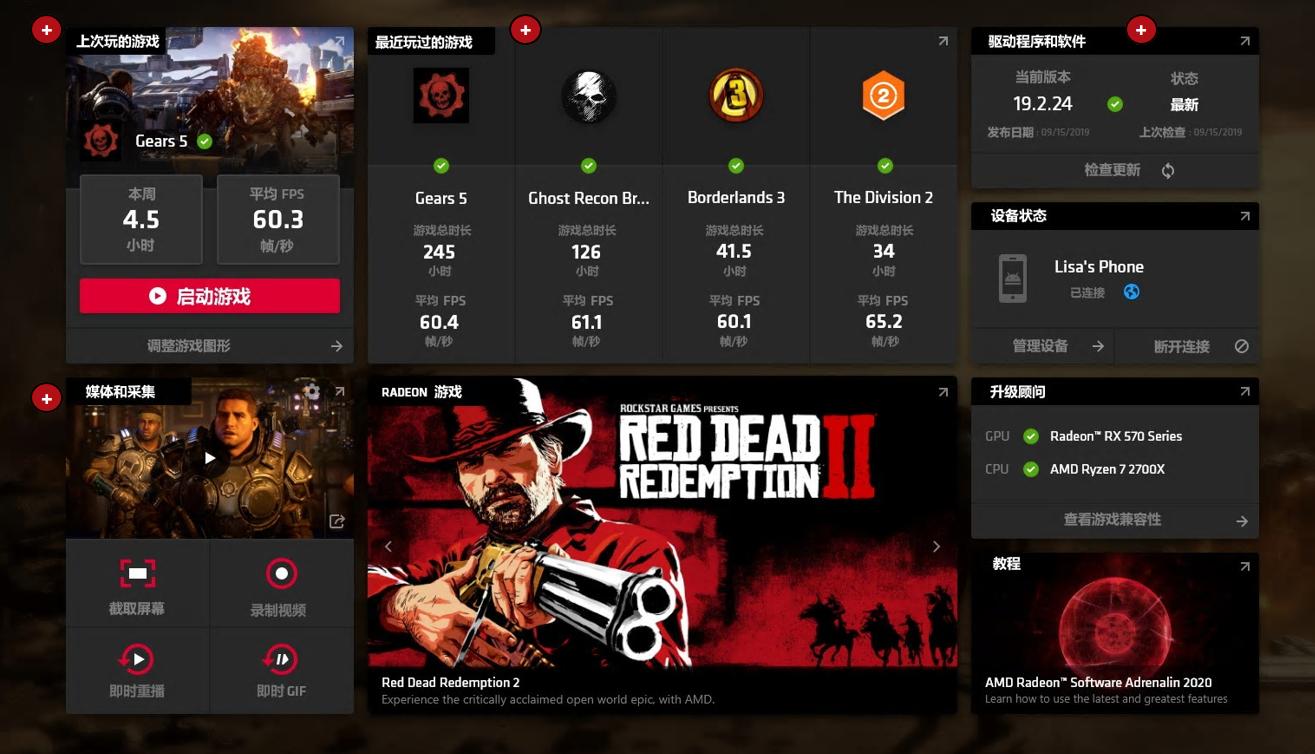Open 管理设备 device management link
Image resolution: width=1315 pixels, height=754 pixels.
tap(1042, 346)
